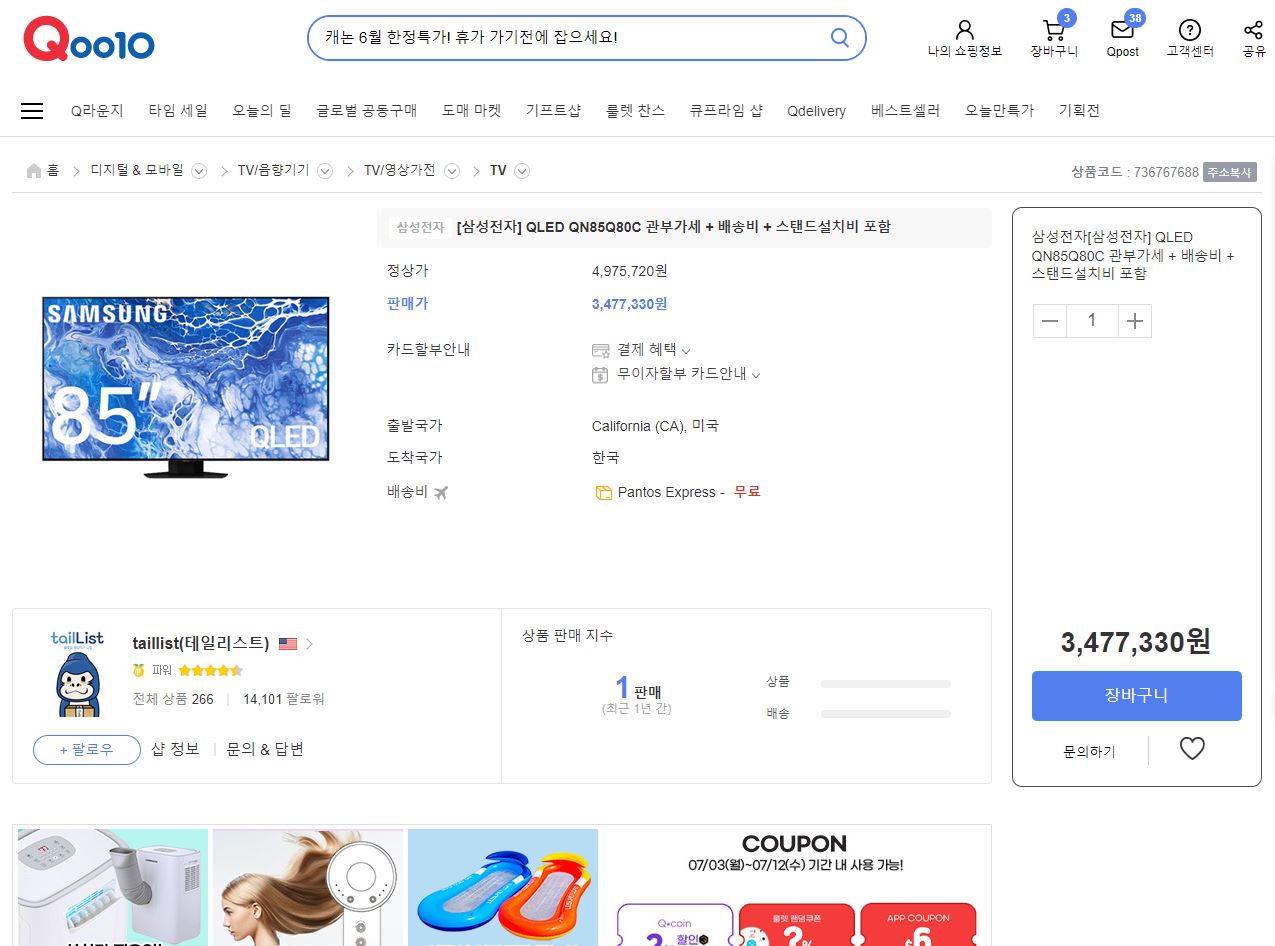
Task: Click the 정상가 4,975,720원 text
Action: [629, 271]
